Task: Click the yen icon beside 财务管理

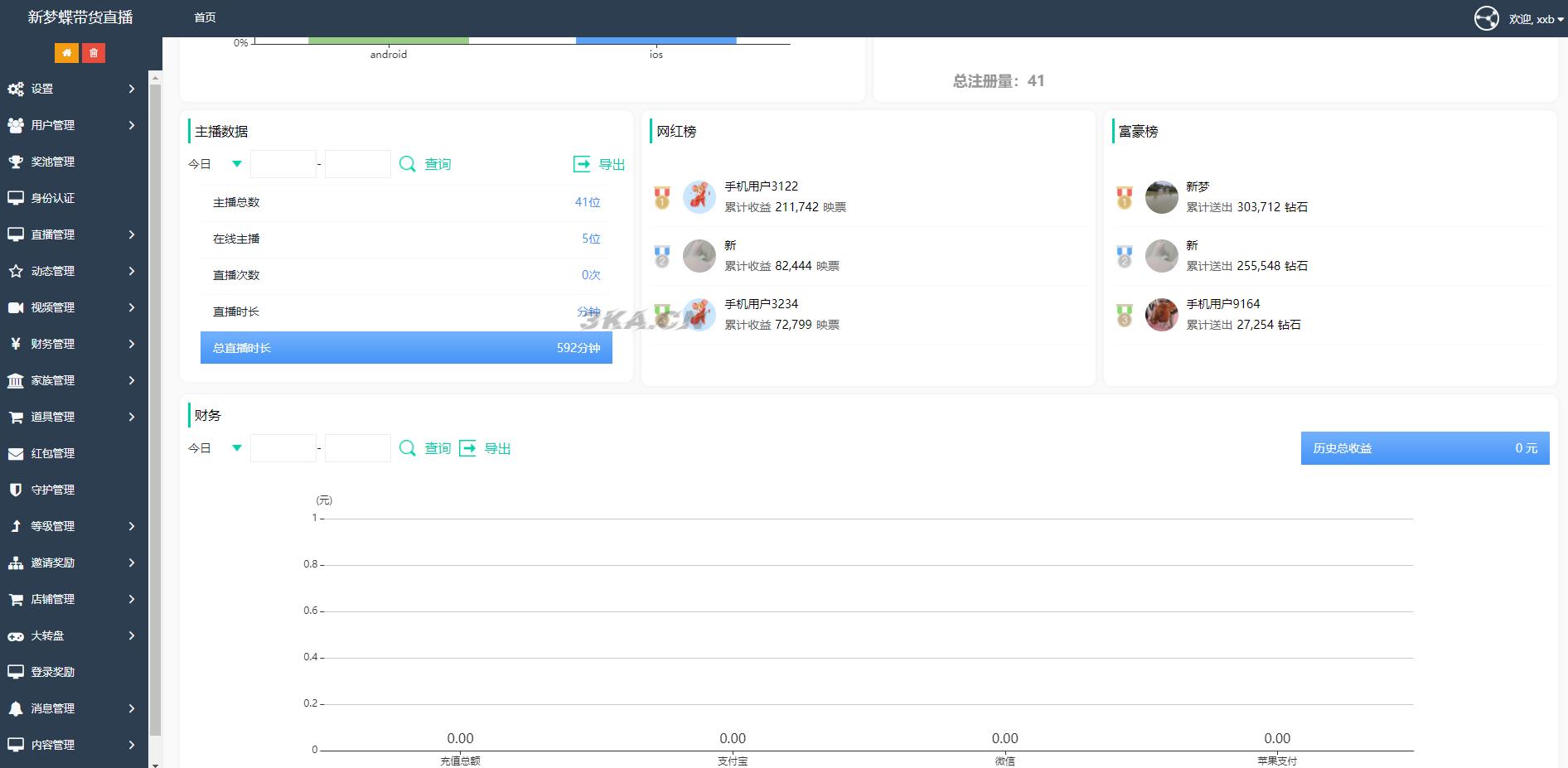Action: [16, 344]
